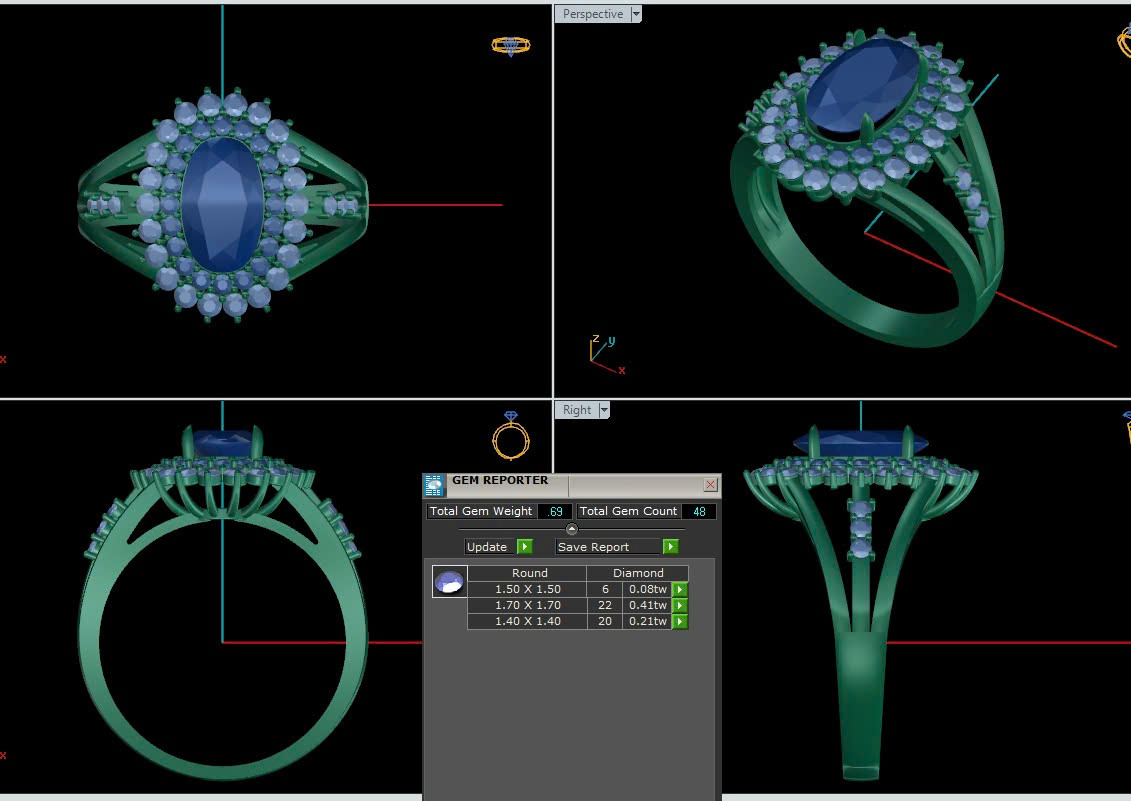The height and width of the screenshot is (801, 1131).
Task: Click the ring view icon in Right viewport corner
Action: pos(1125,428)
